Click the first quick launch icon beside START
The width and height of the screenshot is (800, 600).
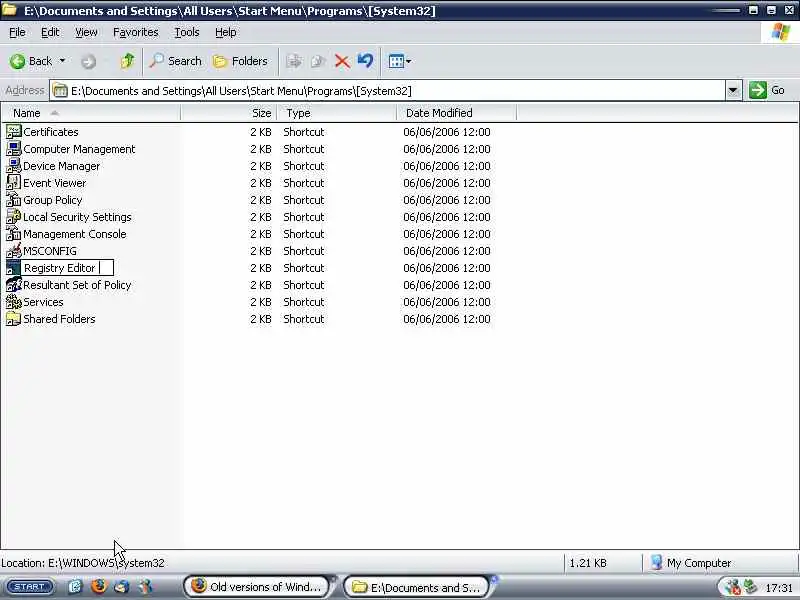[x=75, y=587]
